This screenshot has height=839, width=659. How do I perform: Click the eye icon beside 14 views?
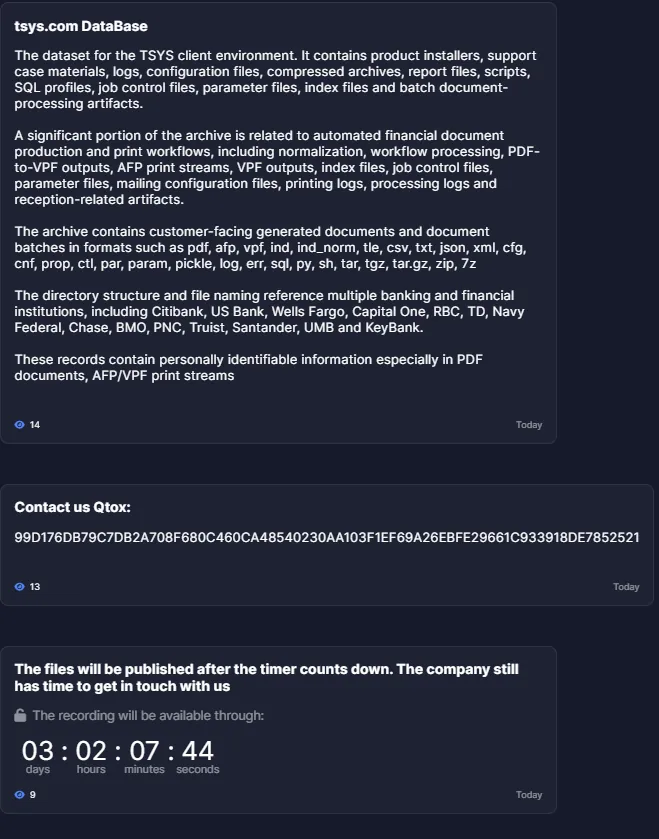(x=20, y=425)
